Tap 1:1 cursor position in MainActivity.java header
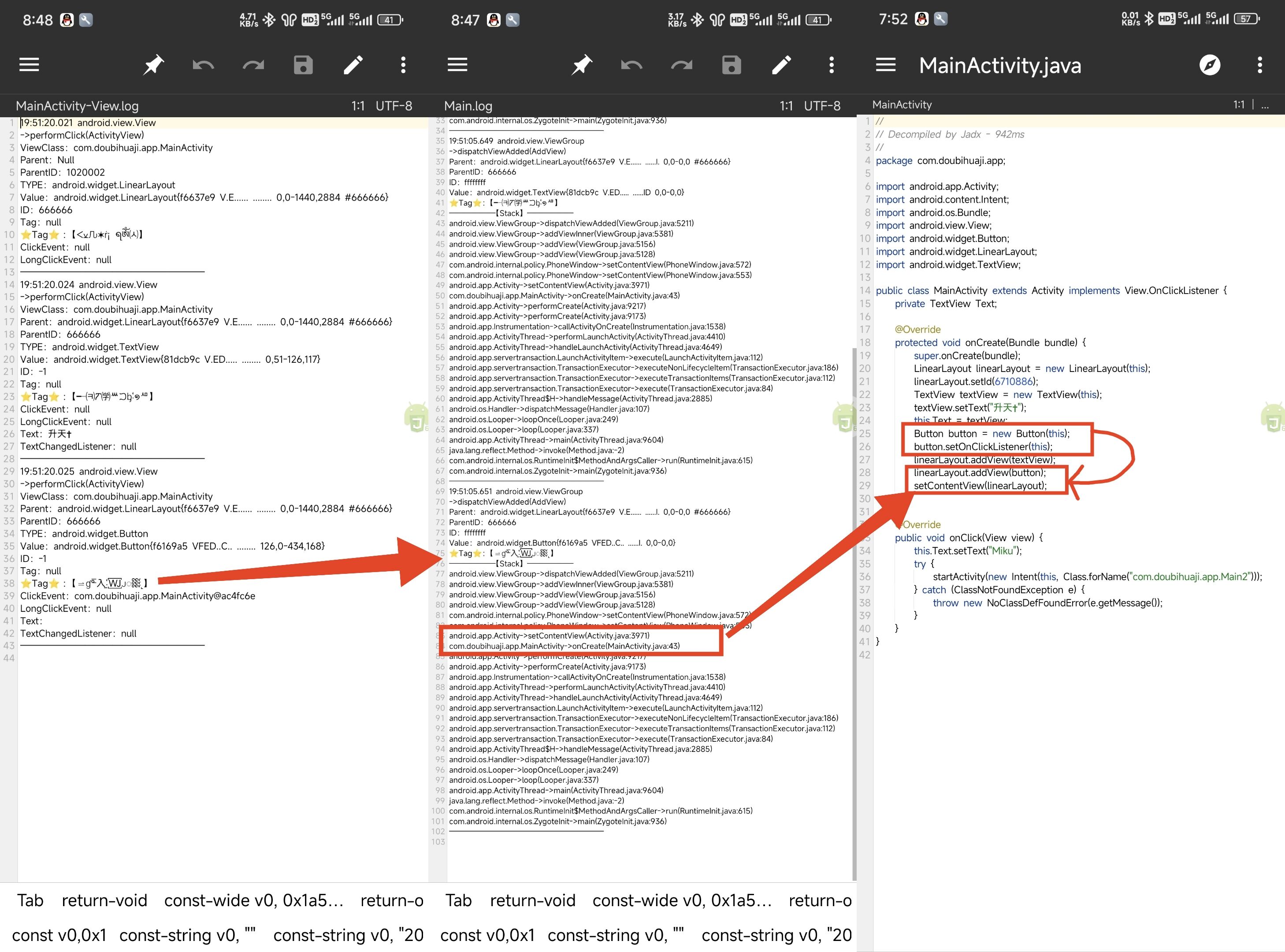This screenshot has height=952, width=1285. [1238, 104]
